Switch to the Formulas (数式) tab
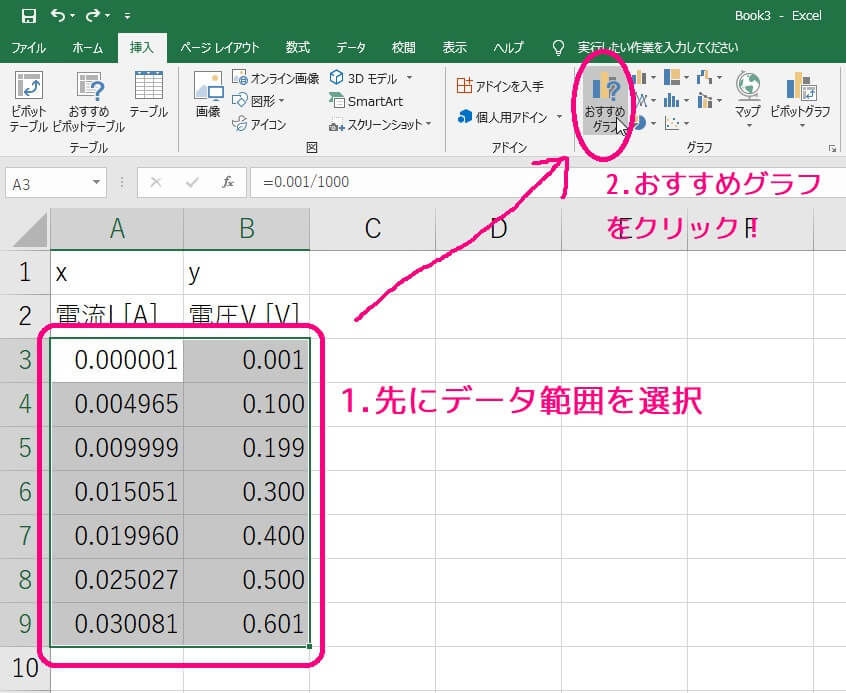 click(297, 47)
